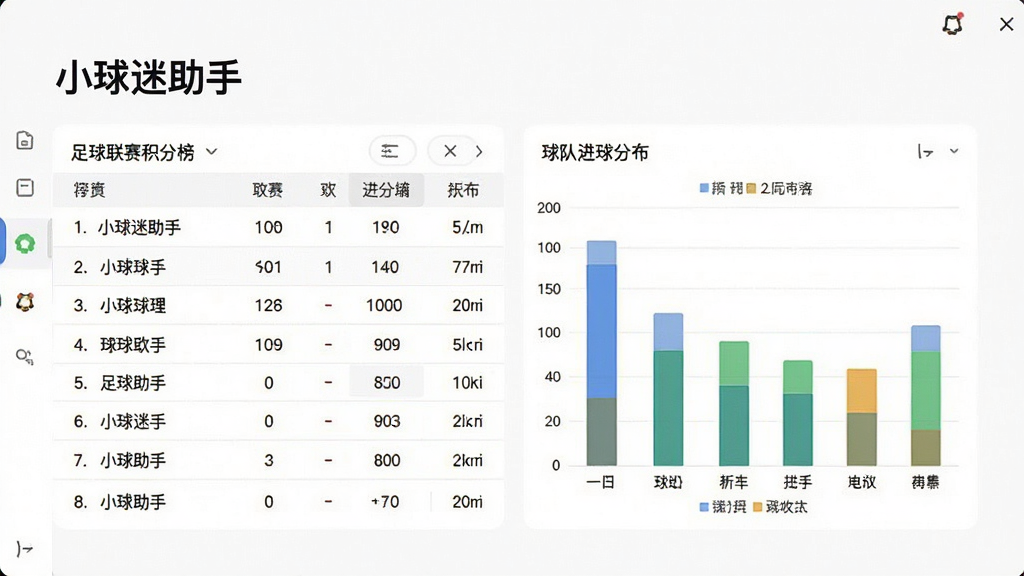Select row 3. 小球球理
The height and width of the screenshot is (576, 1024).
click(x=278, y=305)
